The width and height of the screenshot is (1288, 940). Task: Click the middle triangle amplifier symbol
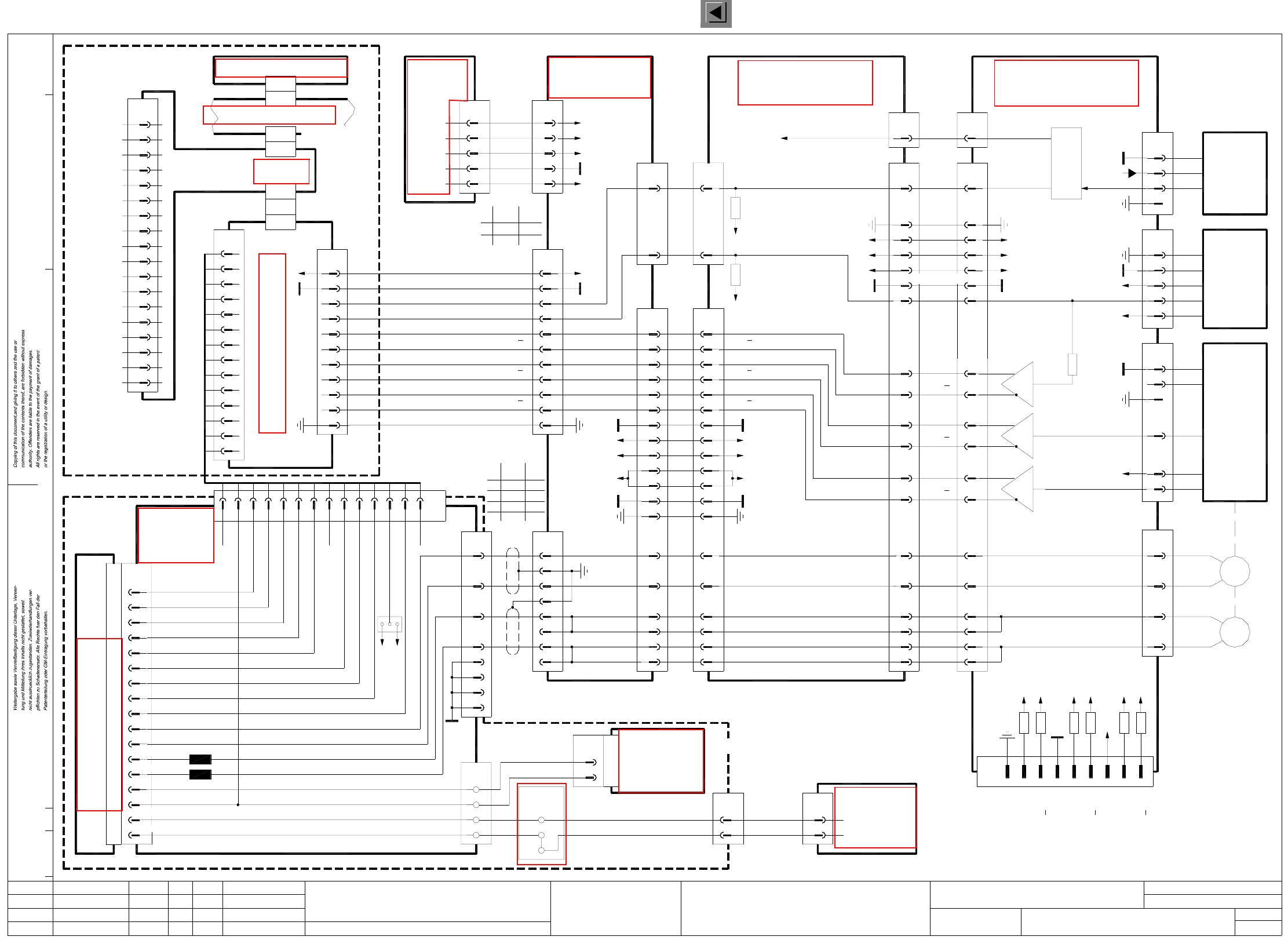coord(1021,436)
